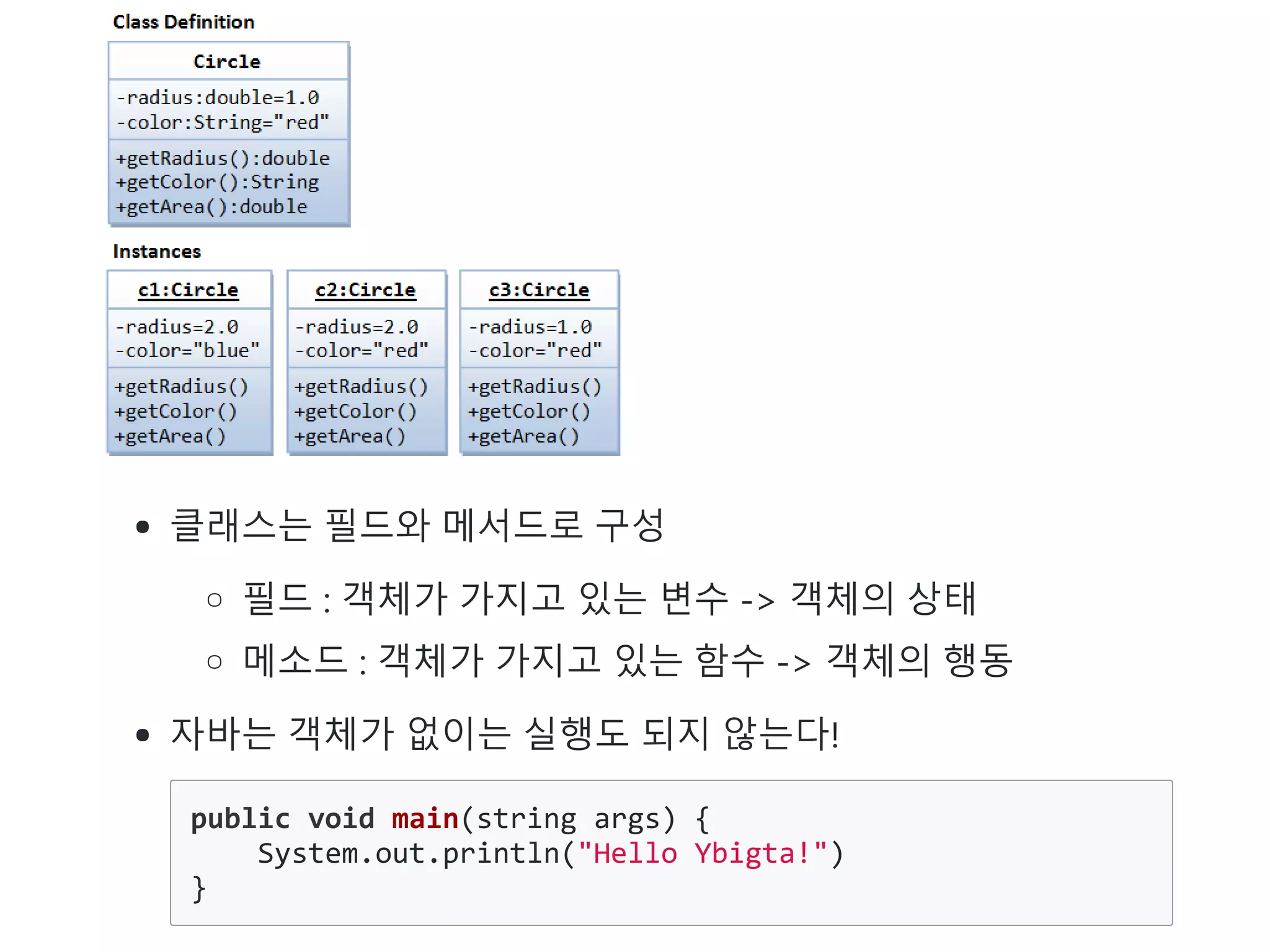Click 'public void main(string args) {' code line
Image resolution: width=1270 pixels, height=952 pixels.
pos(451,819)
